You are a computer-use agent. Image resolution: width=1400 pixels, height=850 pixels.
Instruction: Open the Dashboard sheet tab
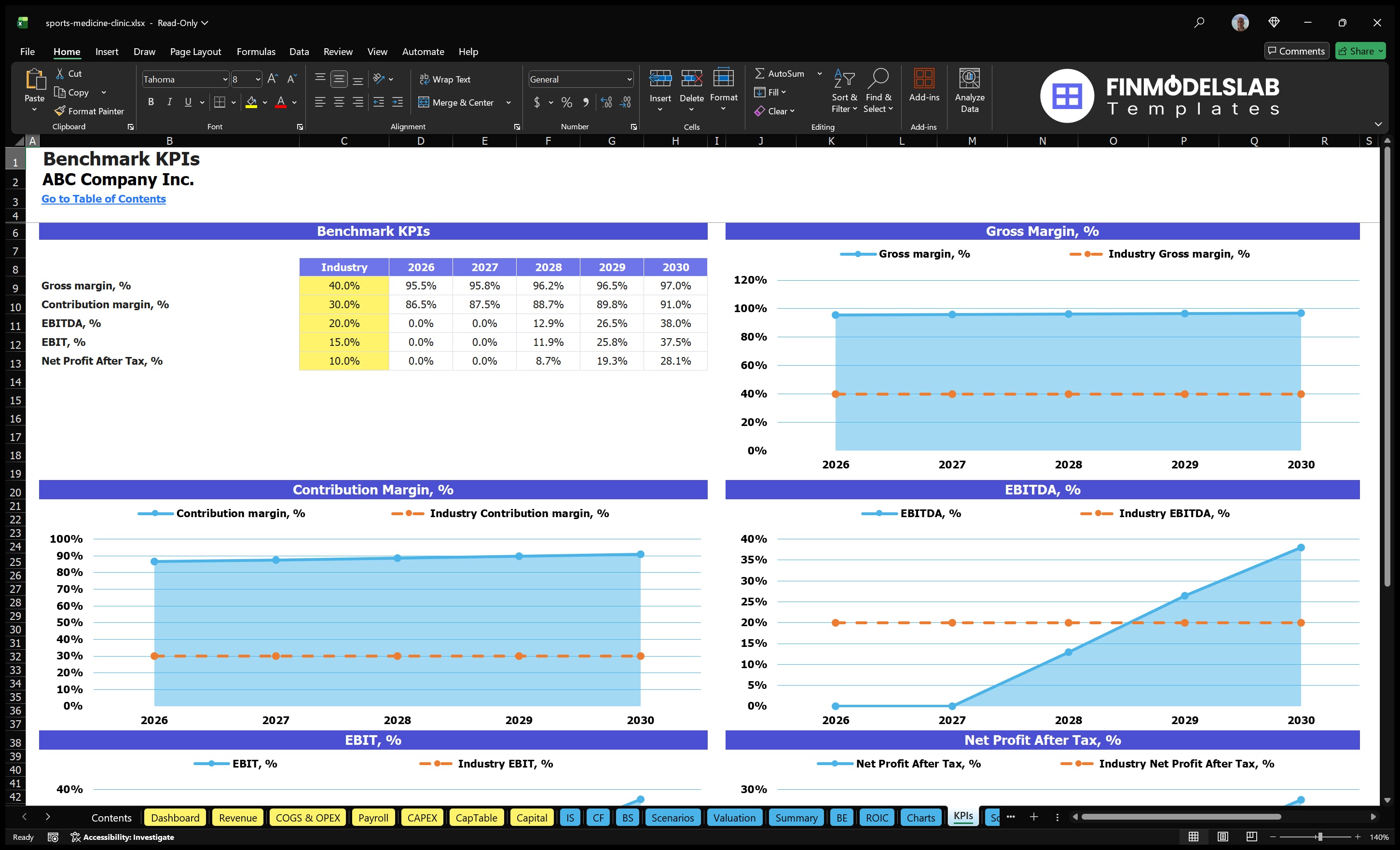pos(175,818)
